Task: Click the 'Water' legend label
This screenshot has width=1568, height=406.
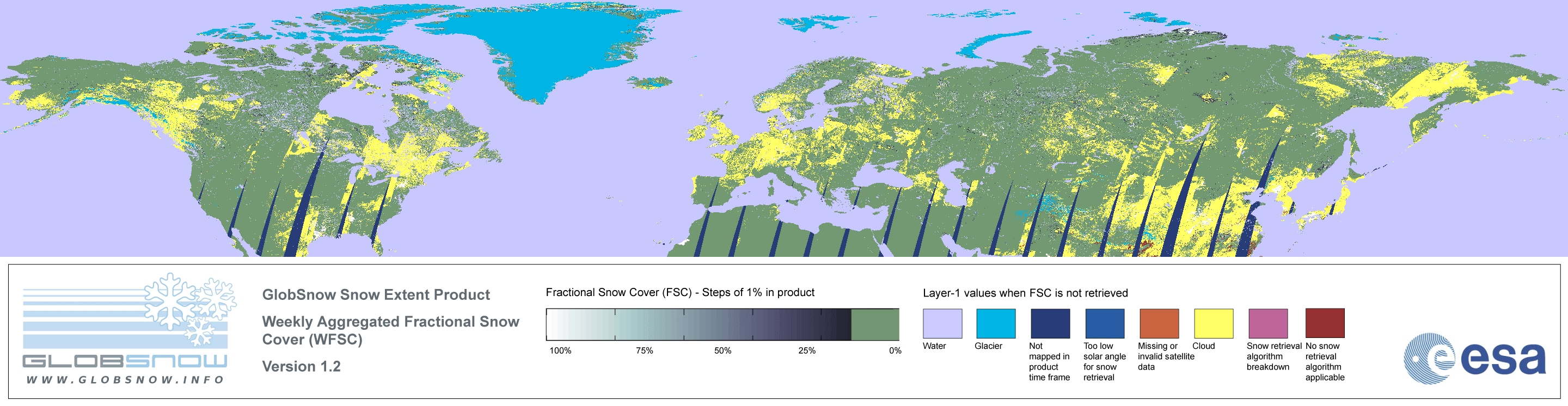Action: point(934,346)
